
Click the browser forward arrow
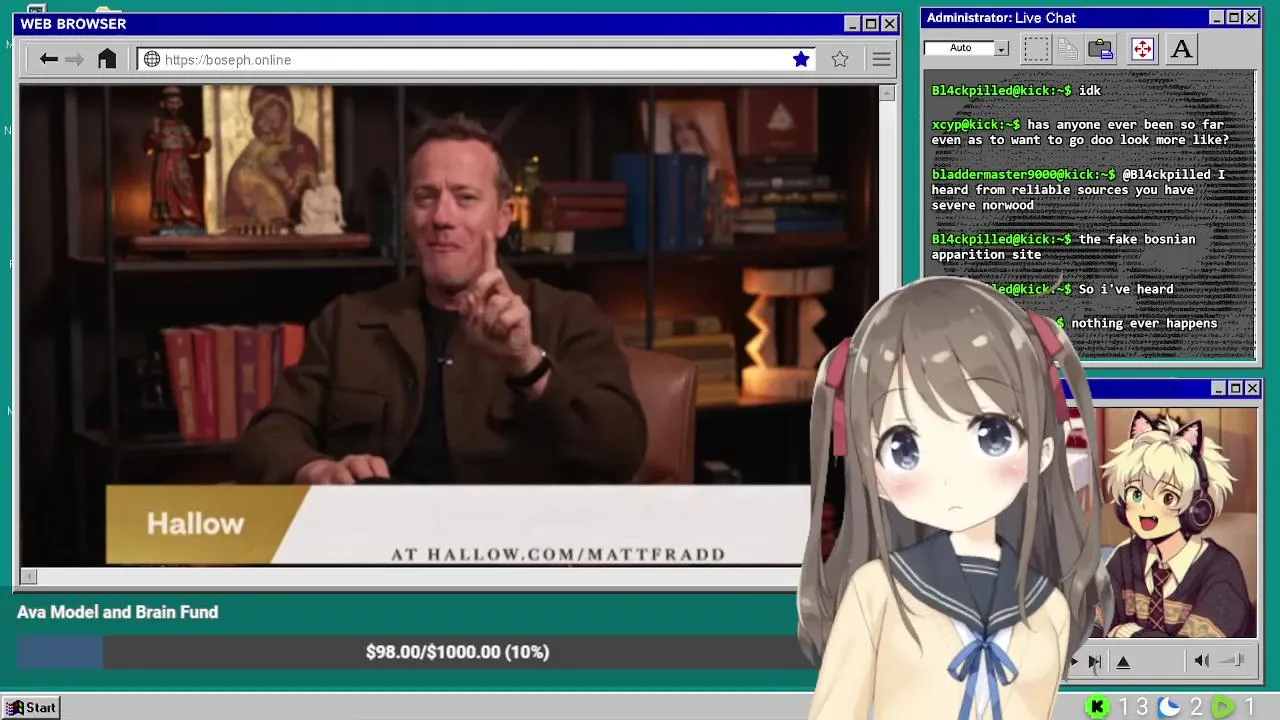[75, 60]
